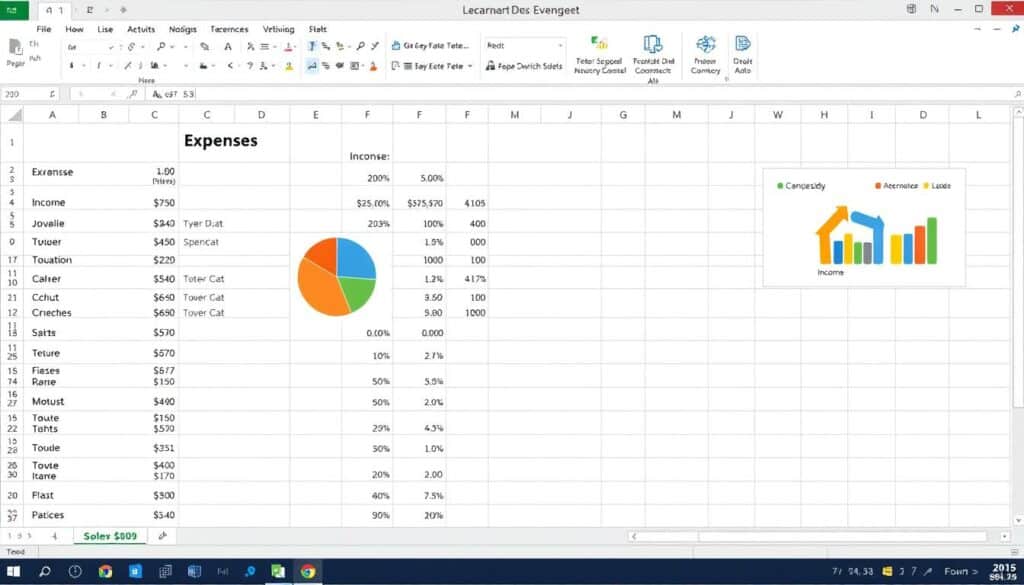Click the highlighted blue chart icon in bottom row
This screenshot has width=1024, height=585.
(312, 66)
